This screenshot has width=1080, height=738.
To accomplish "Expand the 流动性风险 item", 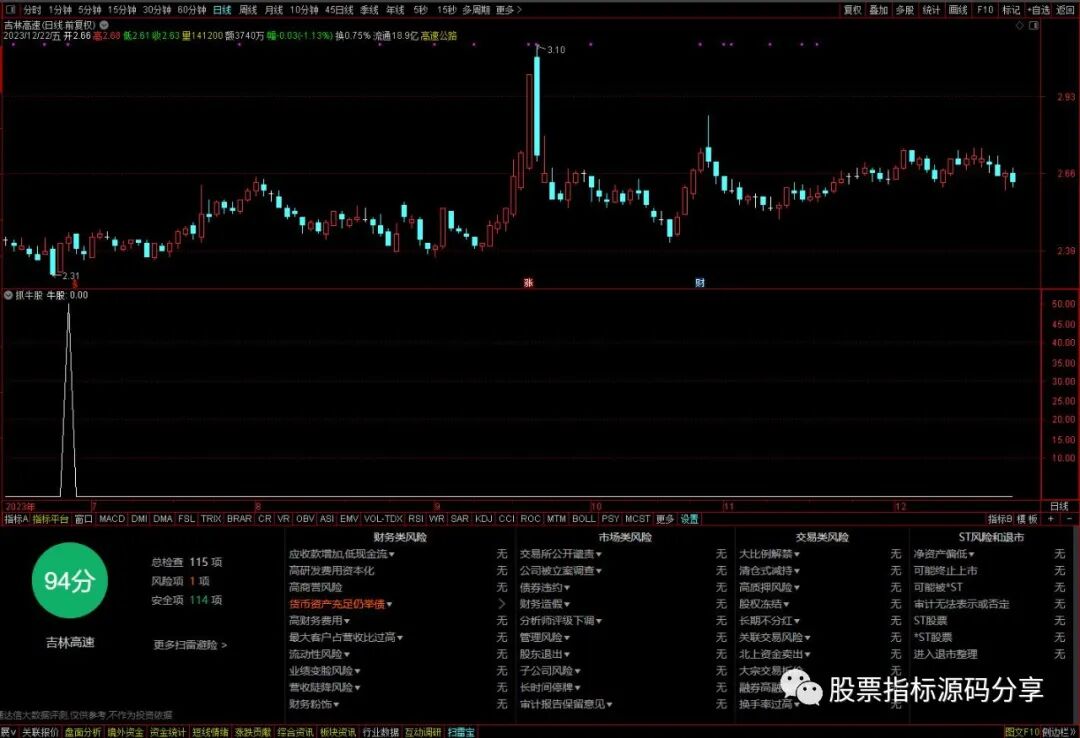I will 320,654.
